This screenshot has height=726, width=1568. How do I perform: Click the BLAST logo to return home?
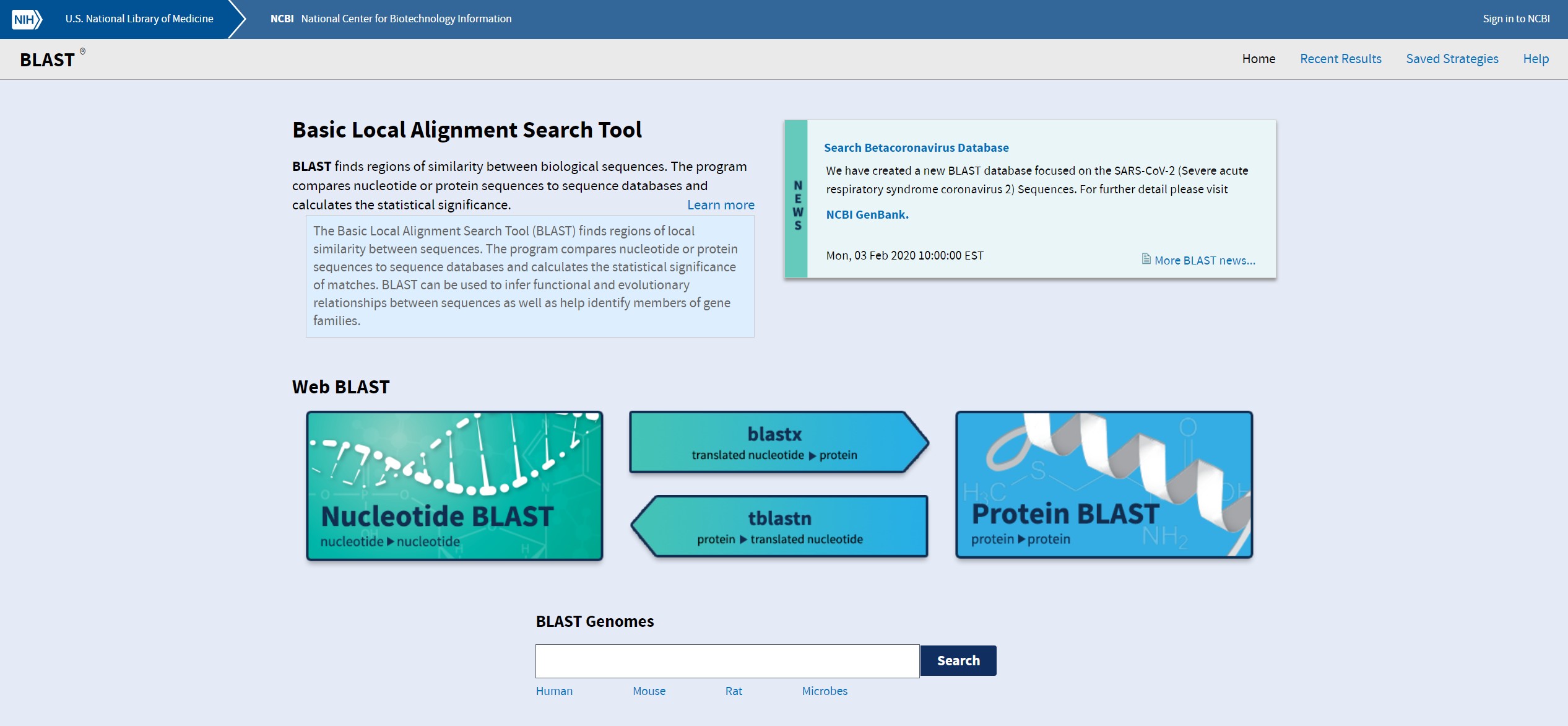46,59
